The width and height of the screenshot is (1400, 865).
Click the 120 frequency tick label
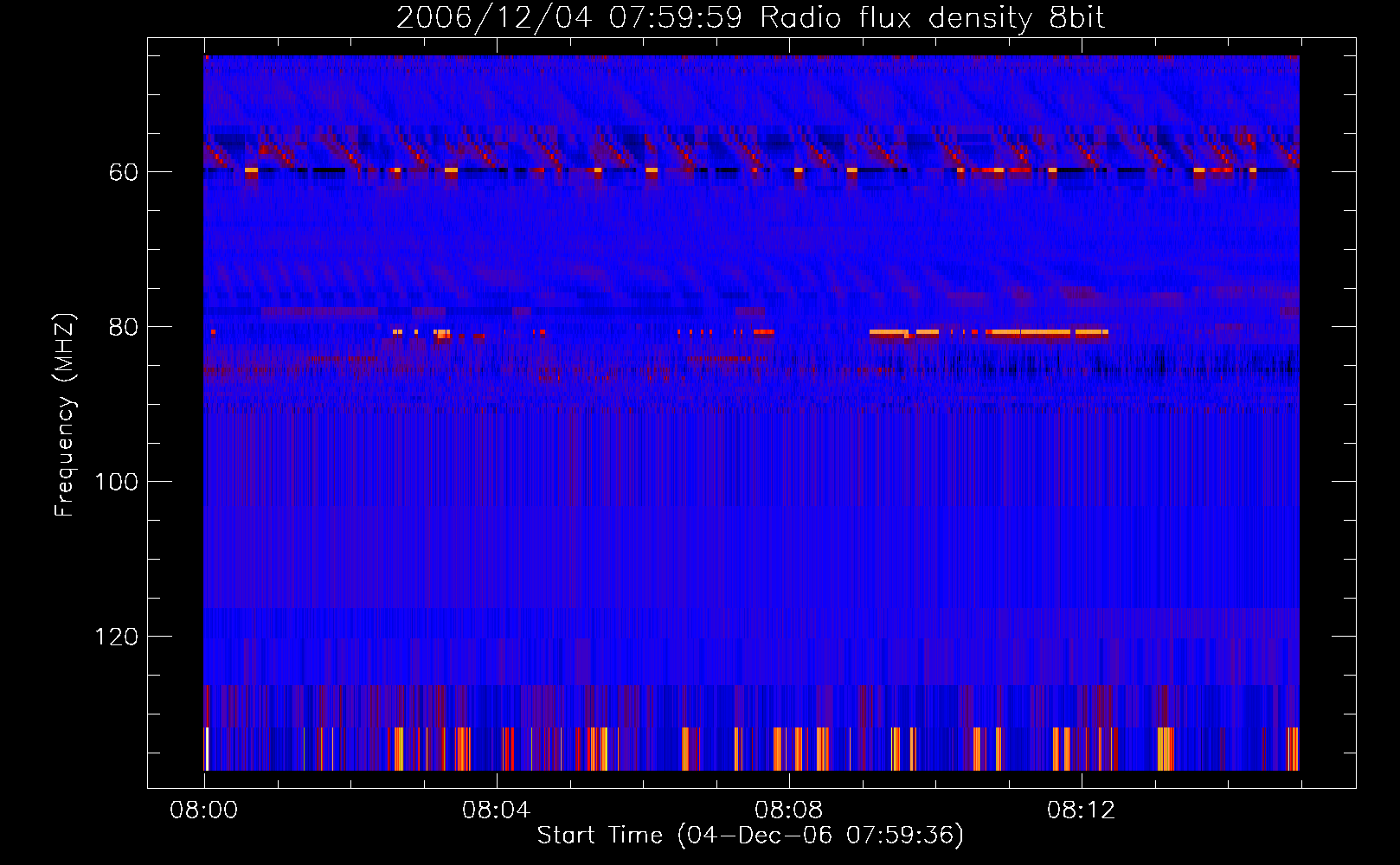[117, 637]
